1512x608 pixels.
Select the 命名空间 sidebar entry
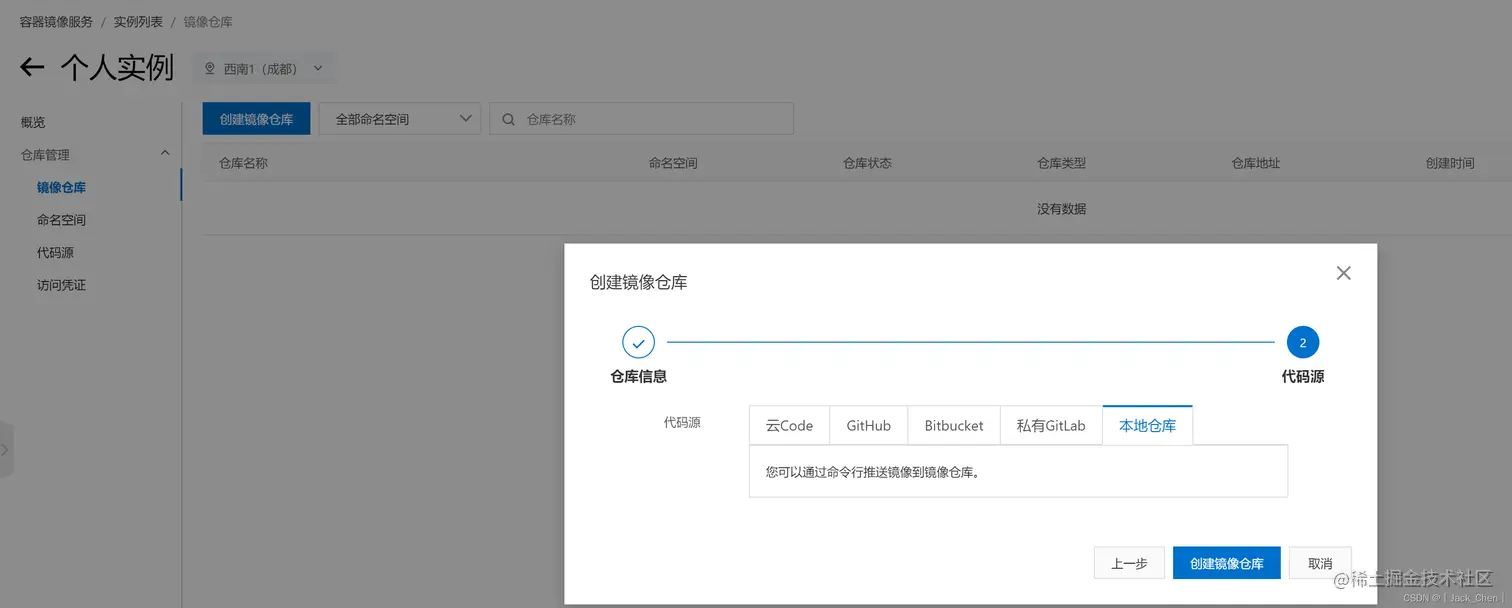[x=62, y=219]
